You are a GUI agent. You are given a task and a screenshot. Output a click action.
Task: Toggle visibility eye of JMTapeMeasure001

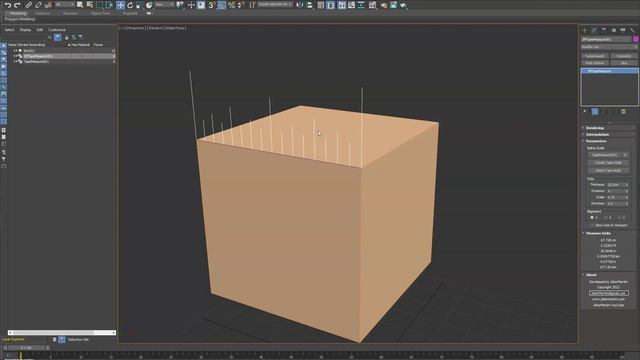click(x=16, y=56)
